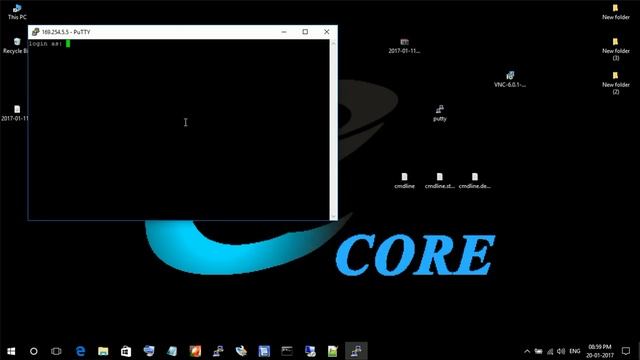
Task: Show hidden system tray icons
Action: [x=527, y=351]
